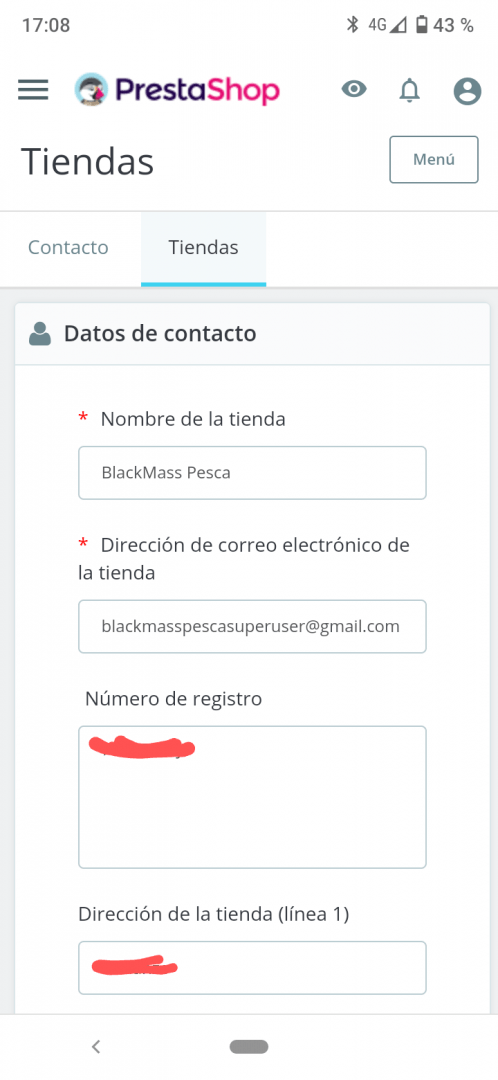This screenshot has height=1080, width=498.
Task: Click the person icon beside Datos de contacto
Action: click(x=40, y=334)
